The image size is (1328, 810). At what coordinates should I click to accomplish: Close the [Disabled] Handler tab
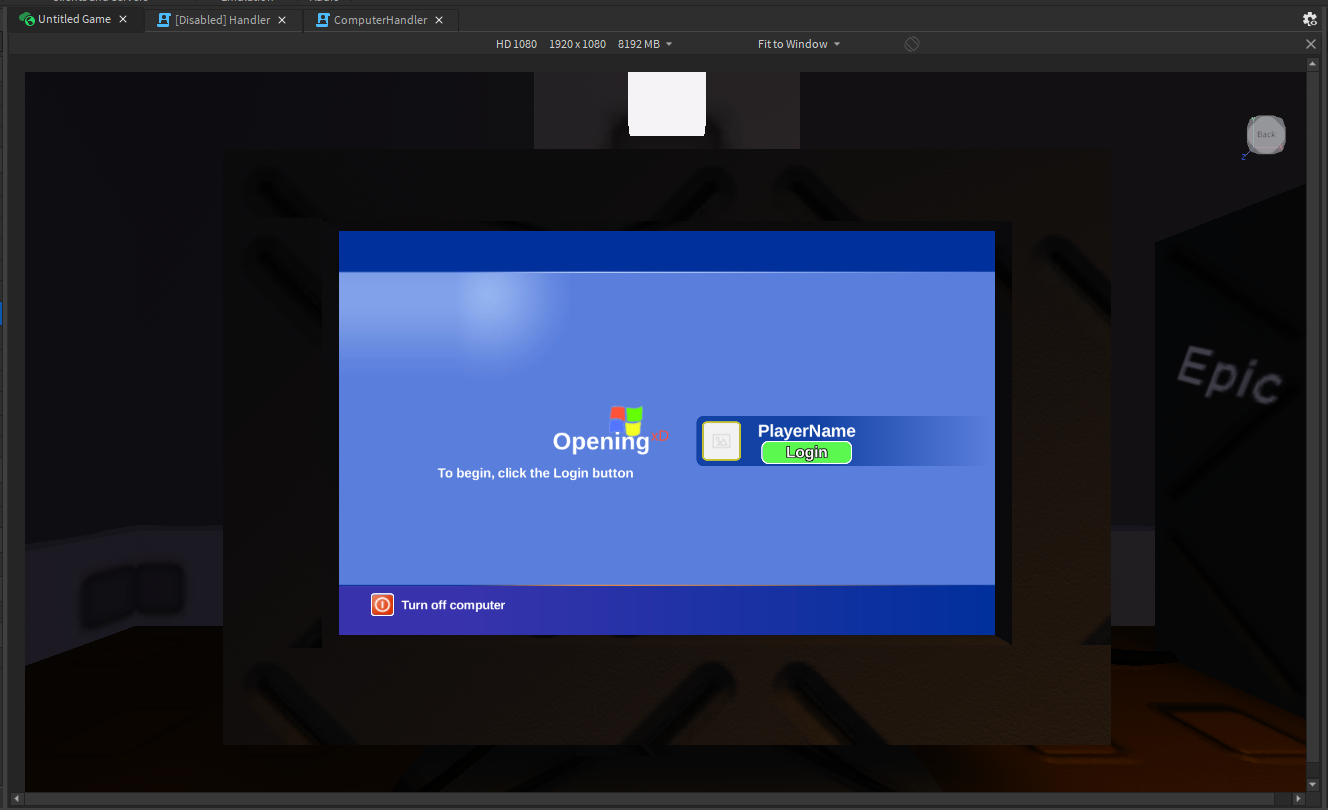coord(282,20)
